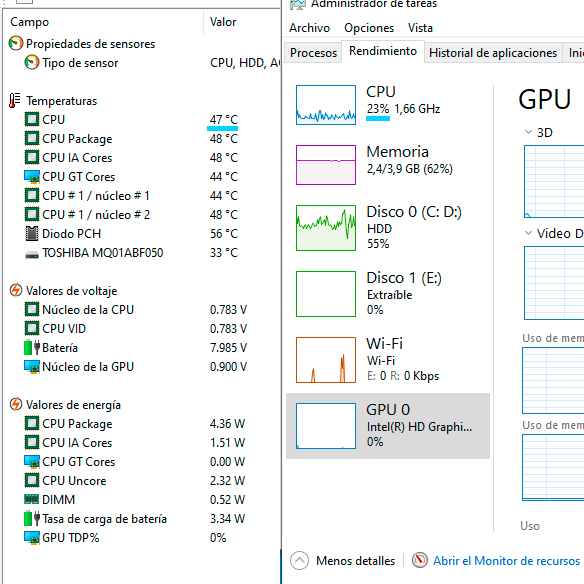Click the GPU TDP% monitor icon
The height and width of the screenshot is (584, 584).
tap(32, 538)
